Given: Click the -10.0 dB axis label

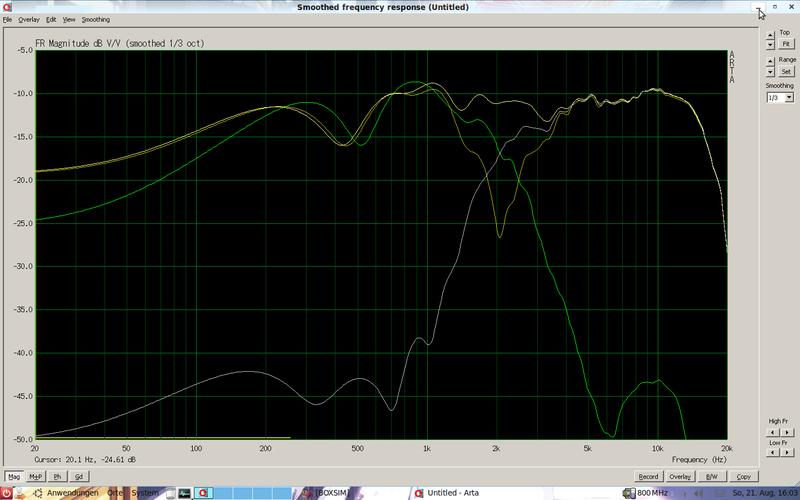Looking at the screenshot, I should [23, 94].
